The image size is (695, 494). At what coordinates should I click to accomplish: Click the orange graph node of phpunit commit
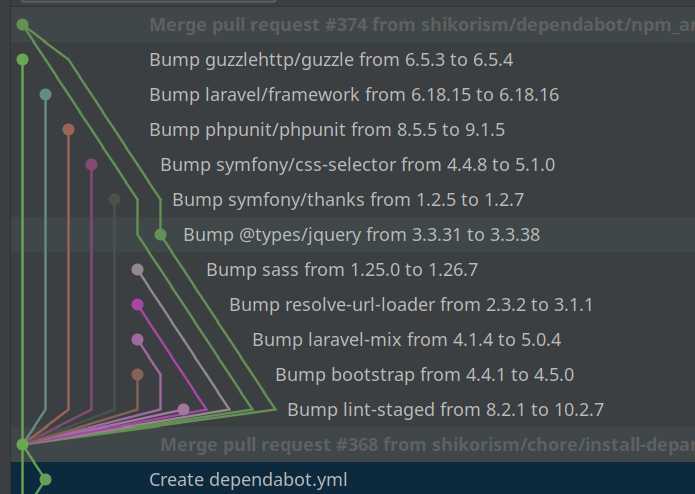(68, 130)
